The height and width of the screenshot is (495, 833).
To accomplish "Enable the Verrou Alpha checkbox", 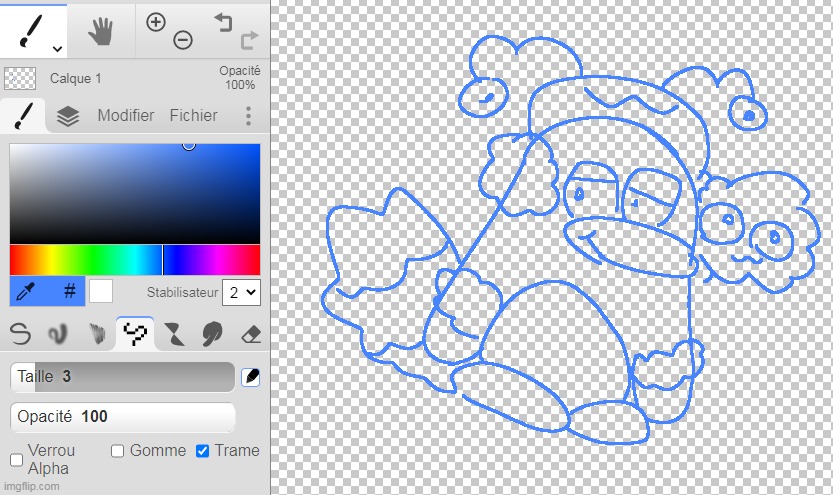I will point(17,459).
